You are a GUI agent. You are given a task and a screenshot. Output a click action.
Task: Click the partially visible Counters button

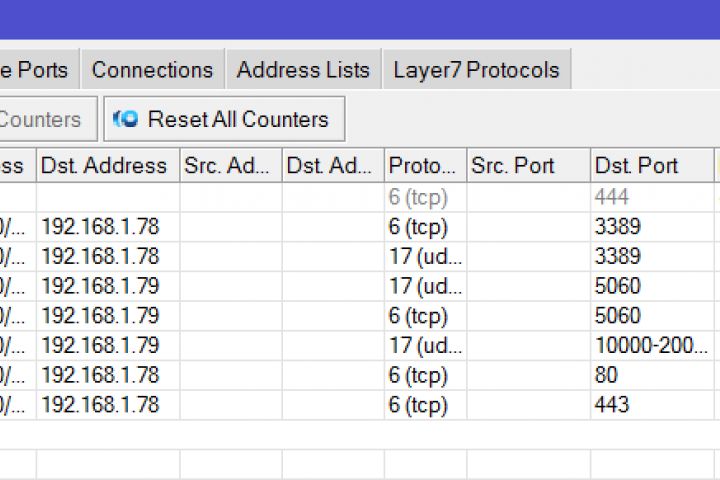coord(44,119)
